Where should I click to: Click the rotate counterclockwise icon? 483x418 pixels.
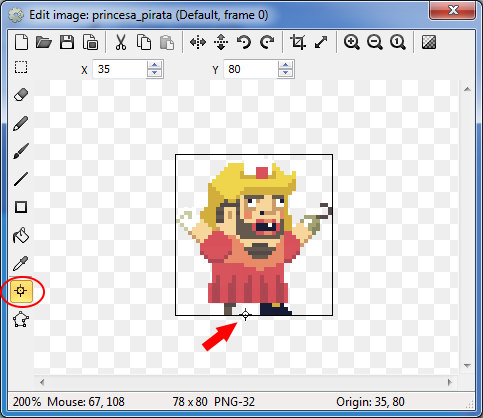[244, 42]
